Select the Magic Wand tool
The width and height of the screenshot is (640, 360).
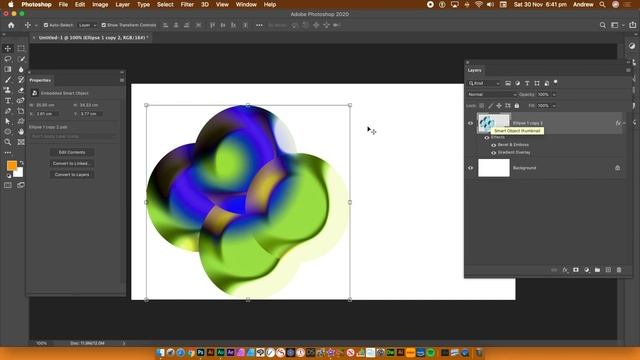pyautogui.click(x=21, y=59)
